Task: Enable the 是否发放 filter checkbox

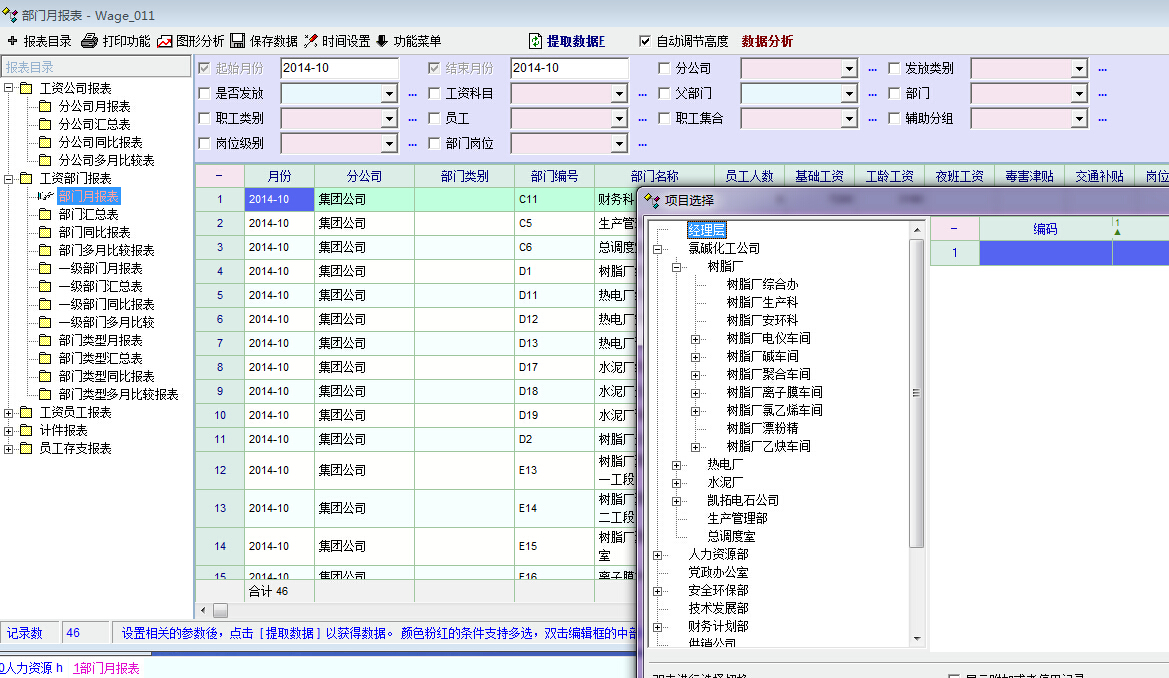Action: click(x=205, y=94)
